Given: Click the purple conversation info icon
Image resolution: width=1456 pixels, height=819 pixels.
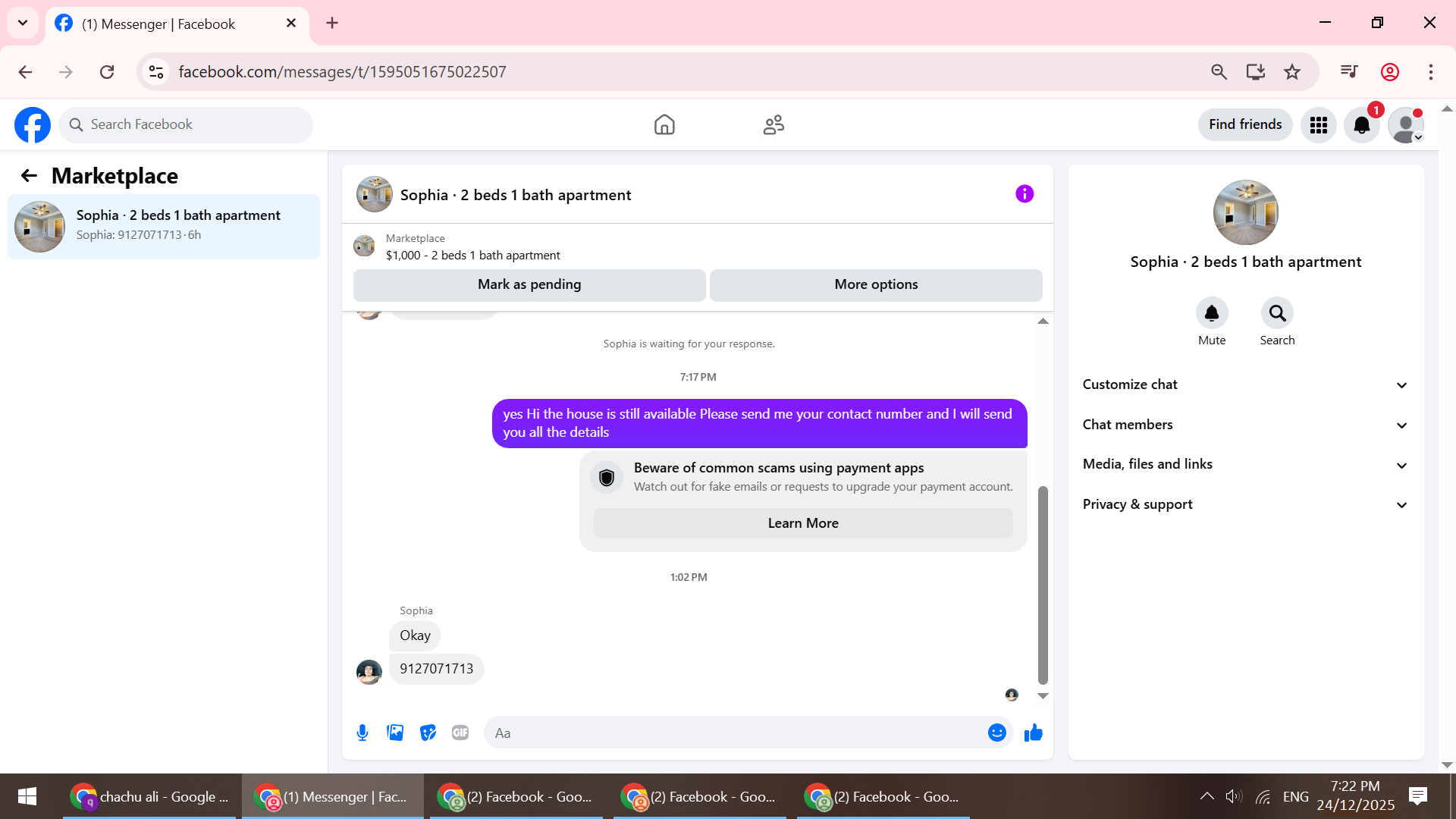Looking at the screenshot, I should point(1025,194).
